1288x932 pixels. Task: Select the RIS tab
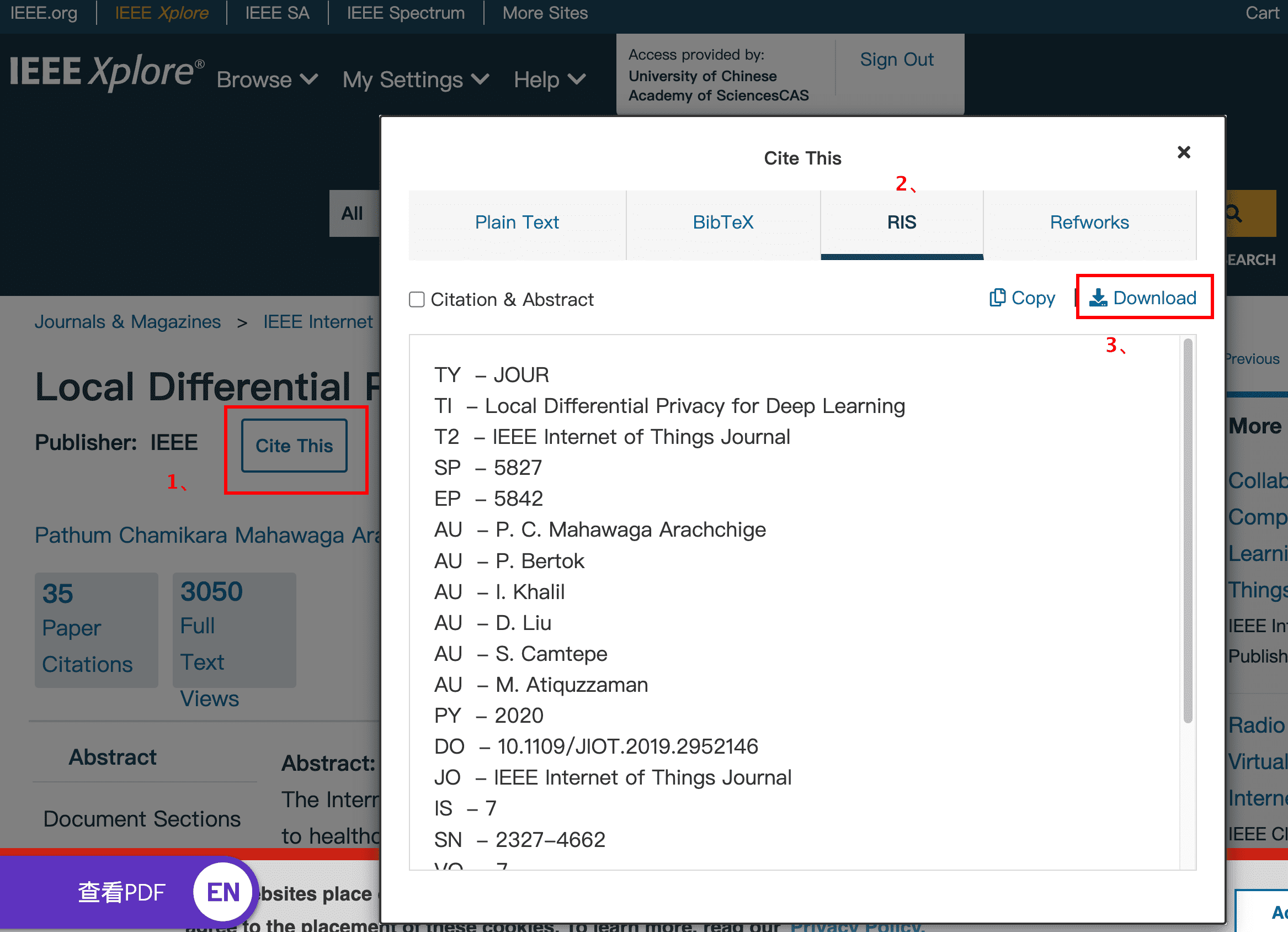tap(901, 223)
